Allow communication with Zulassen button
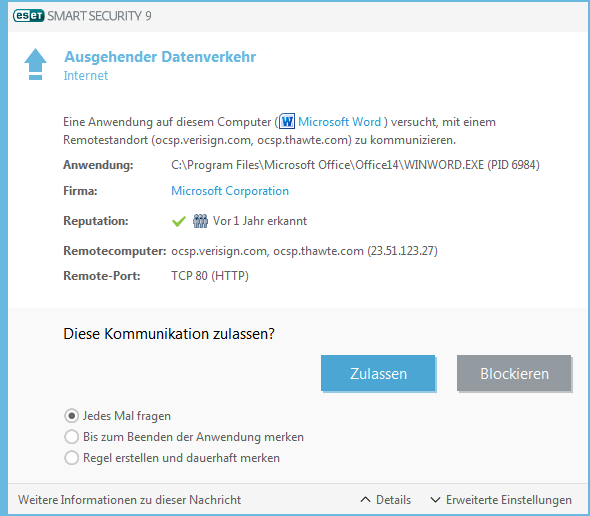Image resolution: width=590 pixels, height=516 pixels. (x=378, y=373)
